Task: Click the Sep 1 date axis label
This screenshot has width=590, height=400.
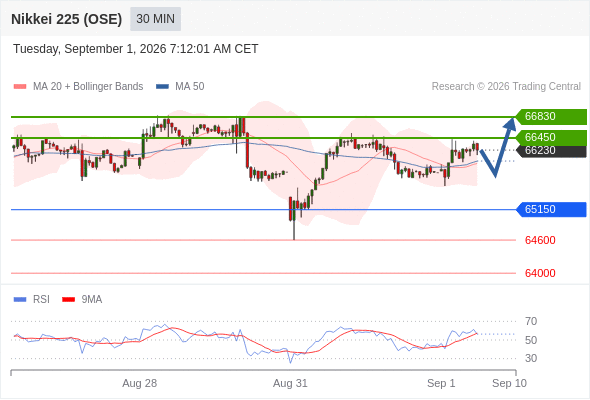Action: (441, 383)
